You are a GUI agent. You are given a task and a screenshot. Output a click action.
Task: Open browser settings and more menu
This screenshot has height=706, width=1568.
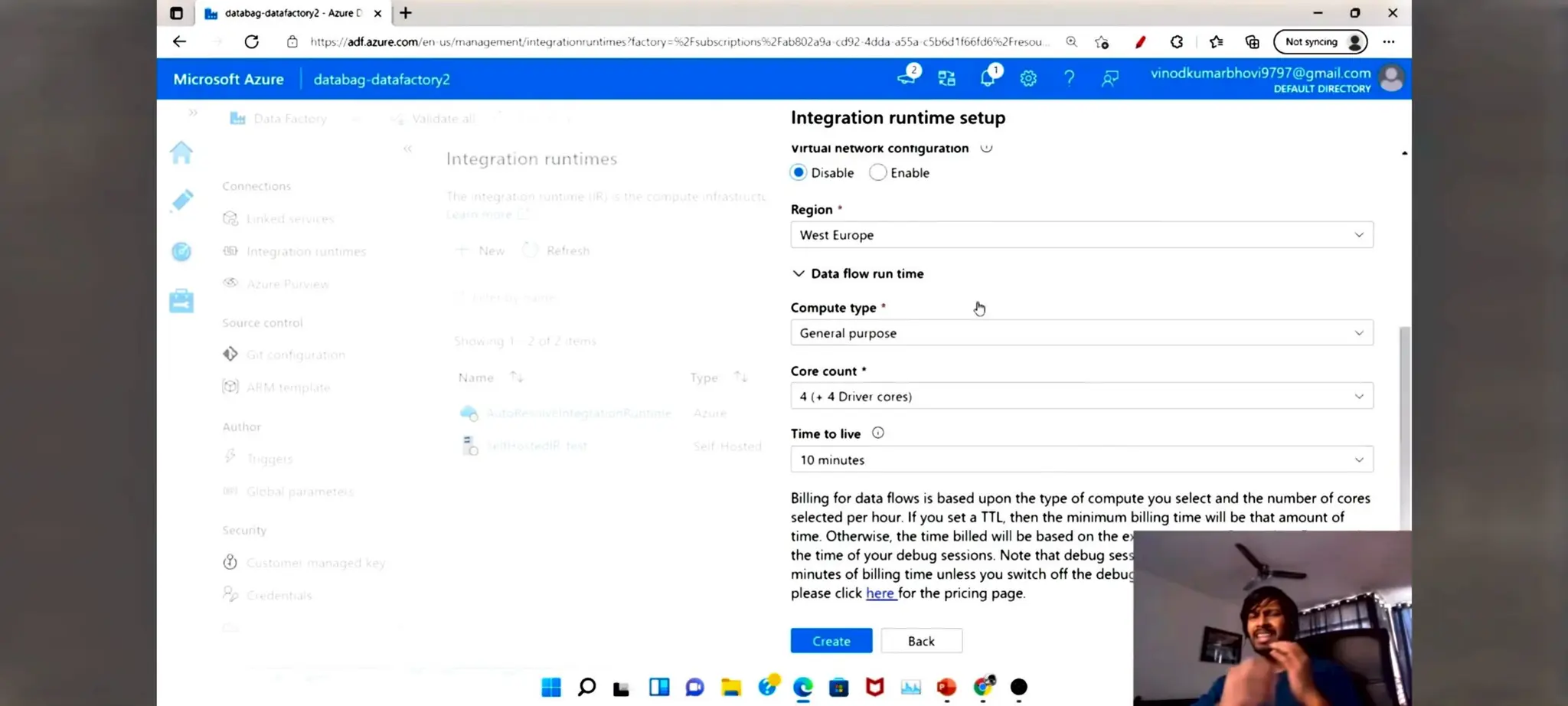pyautogui.click(x=1389, y=41)
